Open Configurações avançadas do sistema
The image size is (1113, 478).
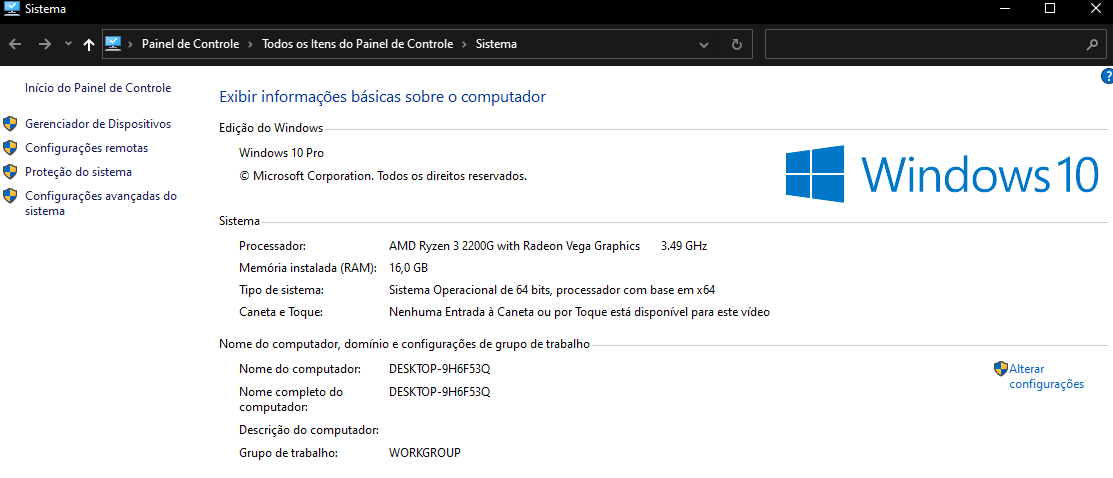[101, 203]
